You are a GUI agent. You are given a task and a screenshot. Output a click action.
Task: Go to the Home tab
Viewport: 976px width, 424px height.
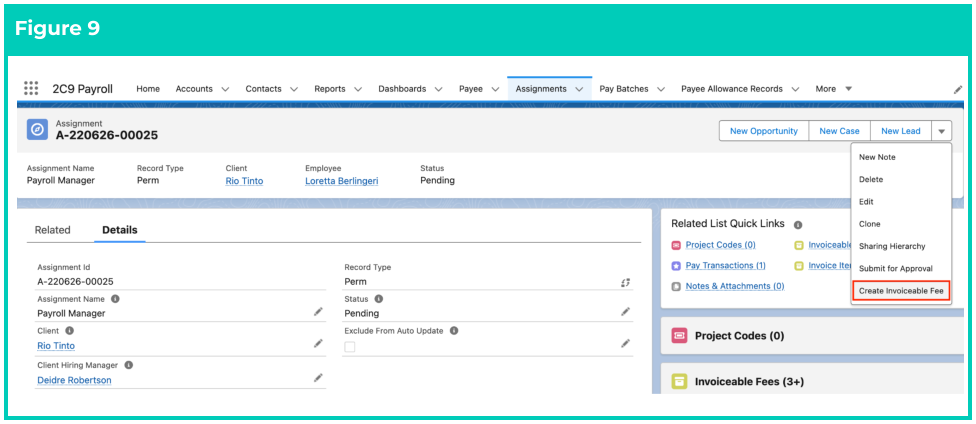click(148, 89)
